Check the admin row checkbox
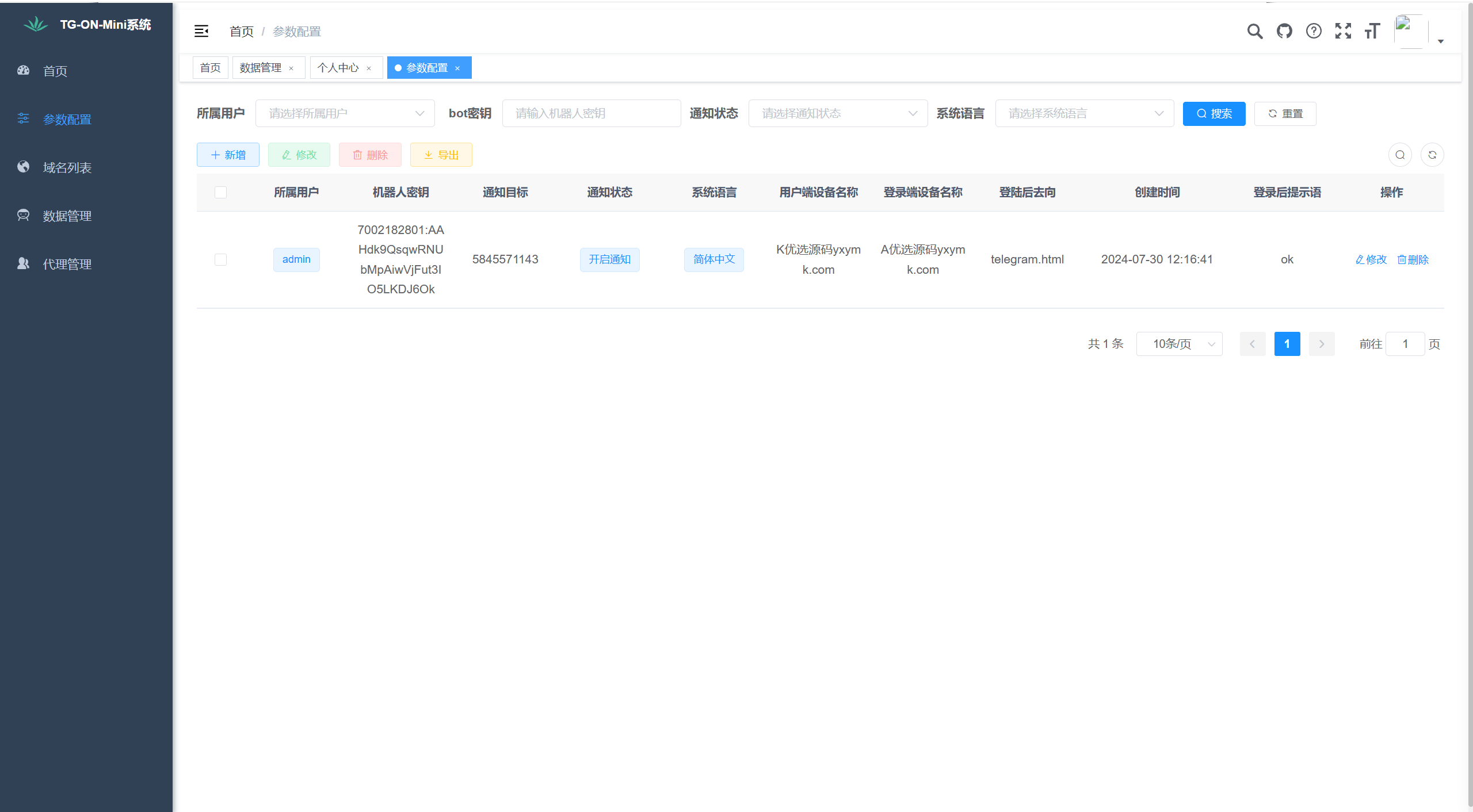The height and width of the screenshot is (812, 1473). coord(220,259)
